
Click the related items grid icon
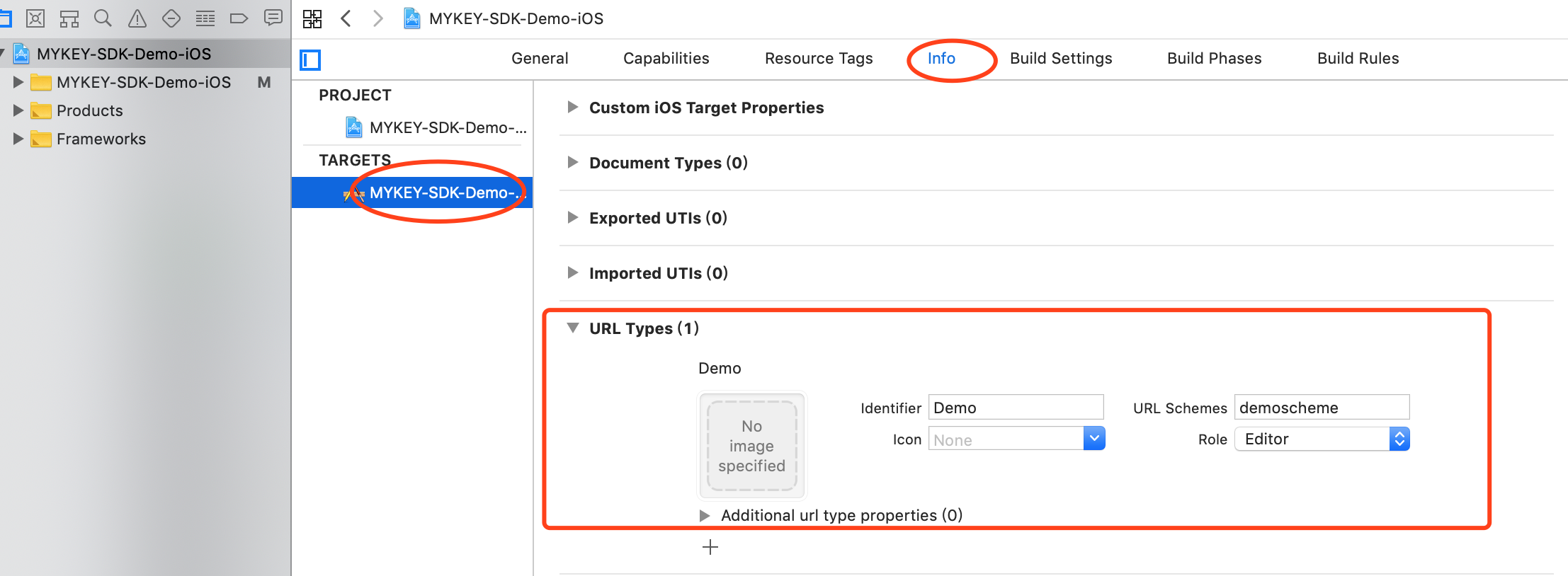[x=312, y=18]
